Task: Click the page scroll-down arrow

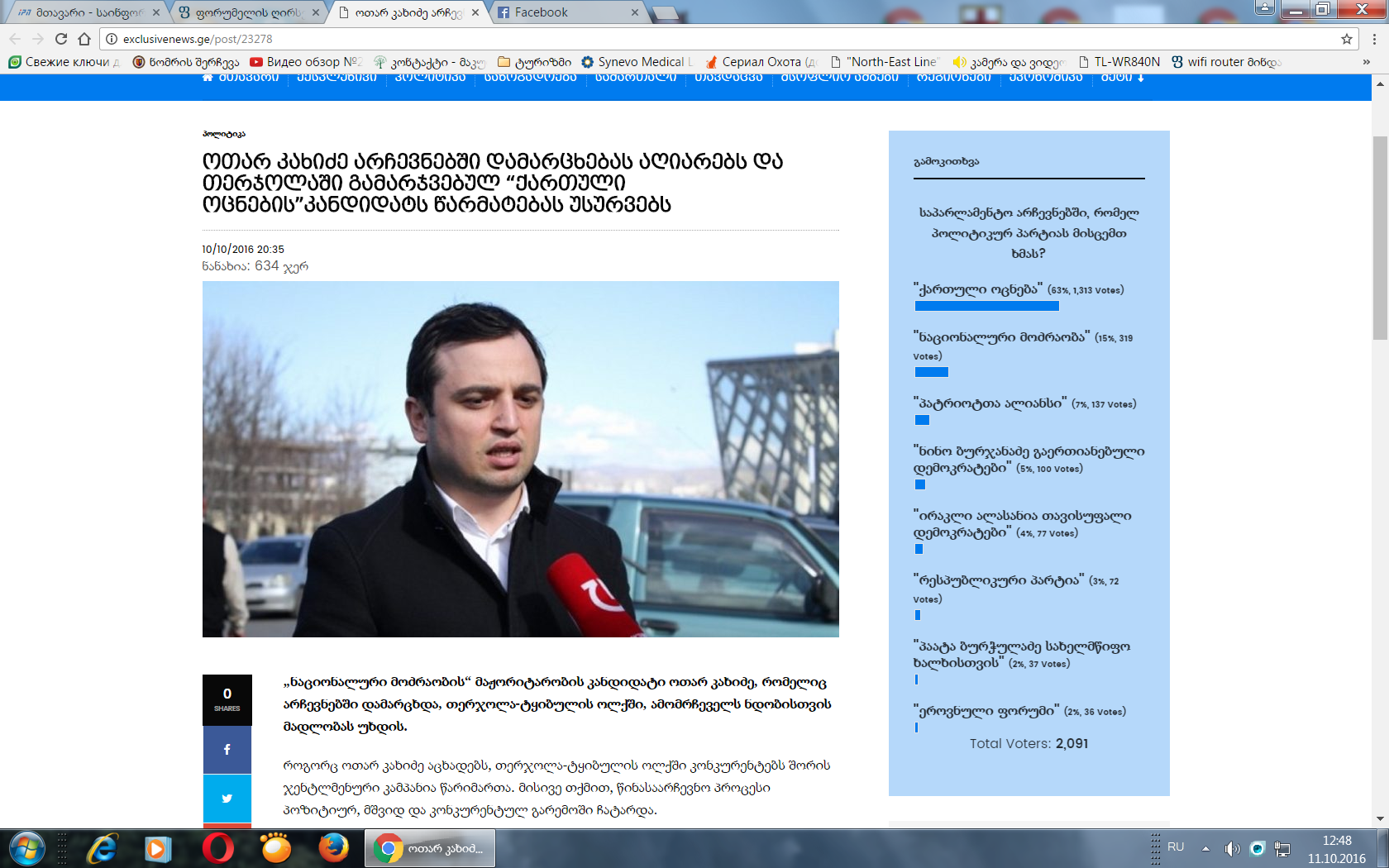Action: (1380, 819)
